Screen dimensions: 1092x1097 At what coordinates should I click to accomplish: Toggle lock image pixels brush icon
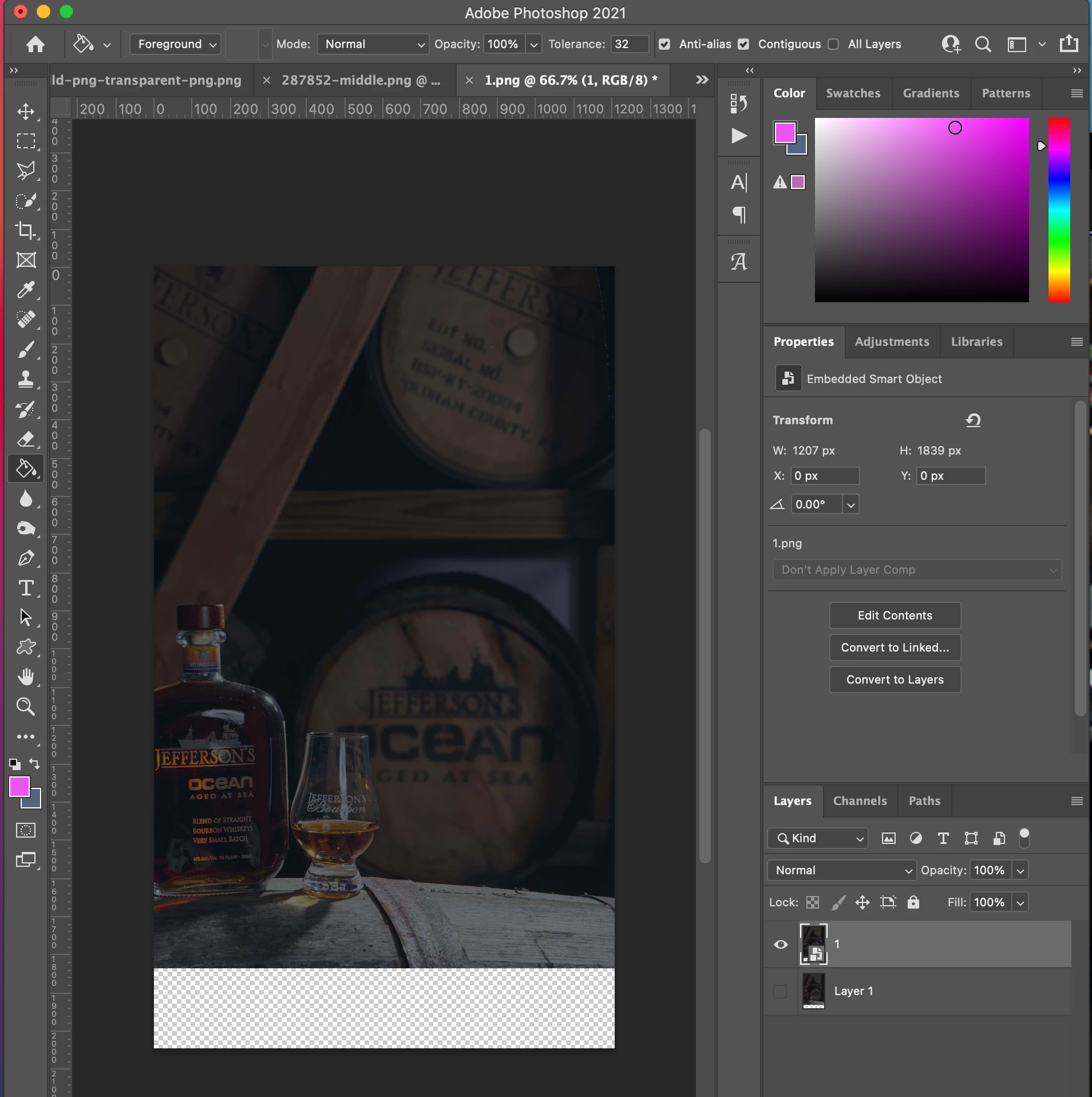pyautogui.click(x=838, y=902)
